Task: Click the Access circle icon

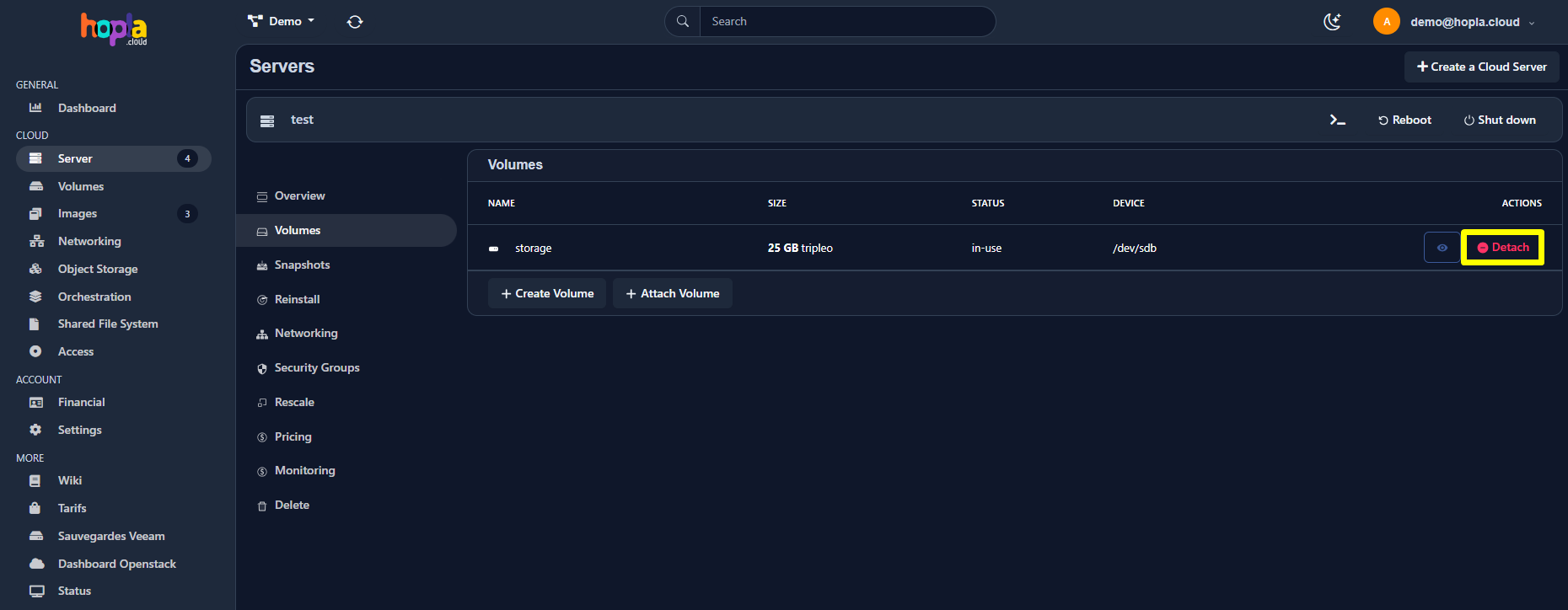Action: click(x=35, y=351)
